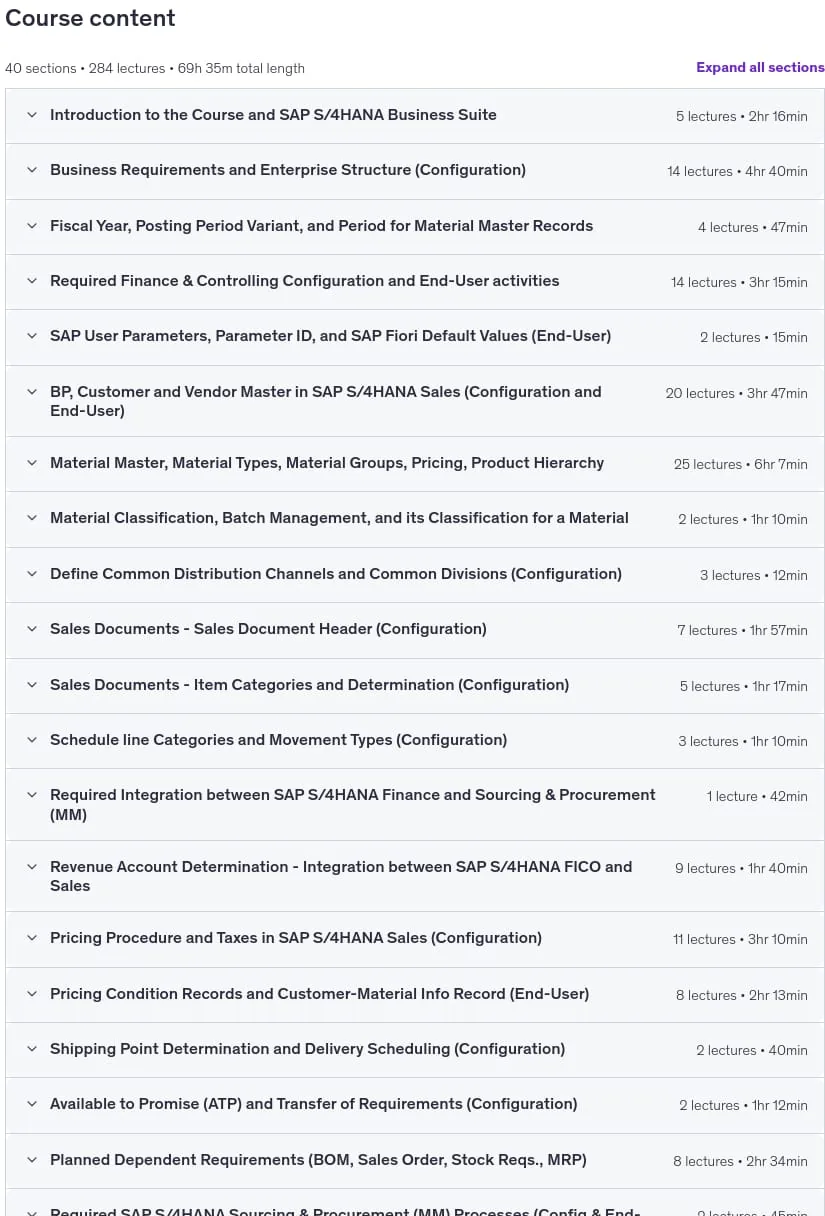Open Fiscal Year, Posting Period Variant section

tap(414, 226)
